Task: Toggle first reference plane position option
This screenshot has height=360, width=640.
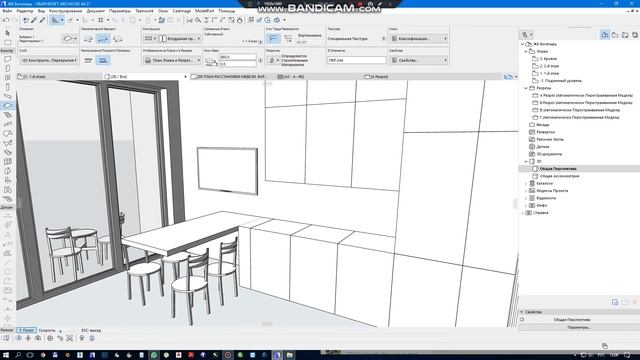Action: [x=88, y=60]
